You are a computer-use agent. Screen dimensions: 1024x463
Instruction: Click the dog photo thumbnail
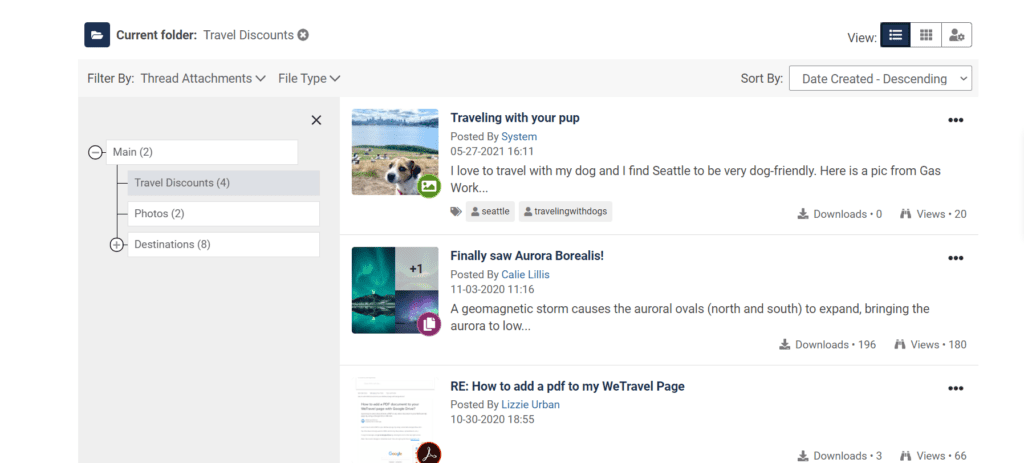394,151
